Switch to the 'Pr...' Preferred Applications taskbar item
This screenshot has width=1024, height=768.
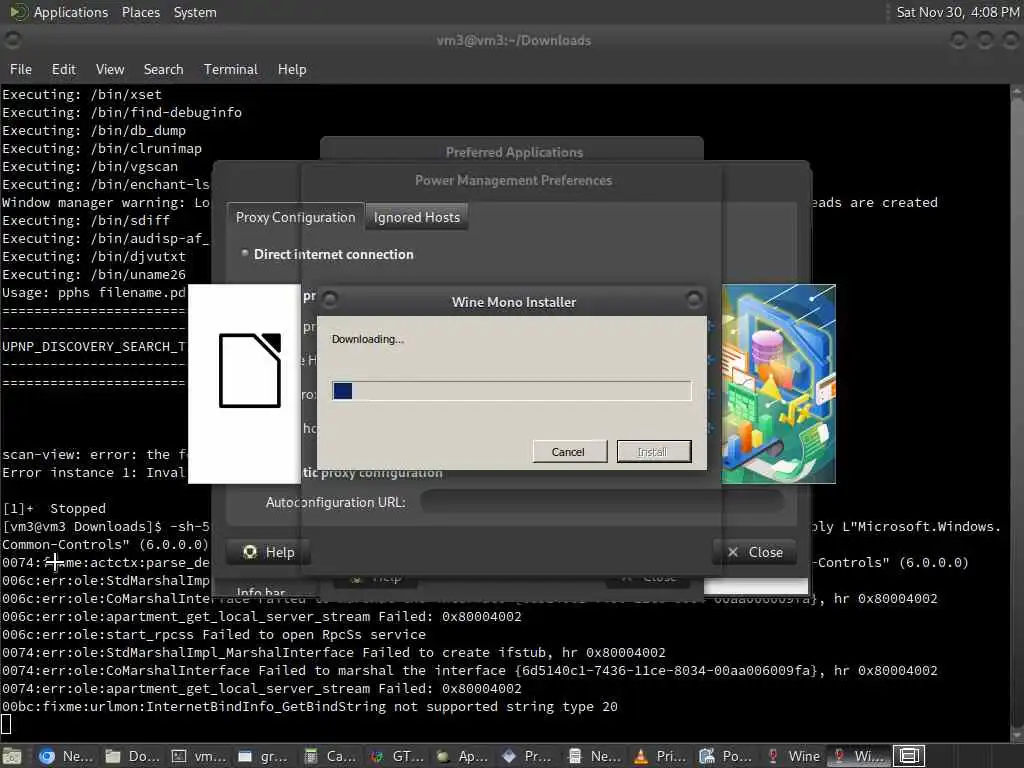click(529, 756)
